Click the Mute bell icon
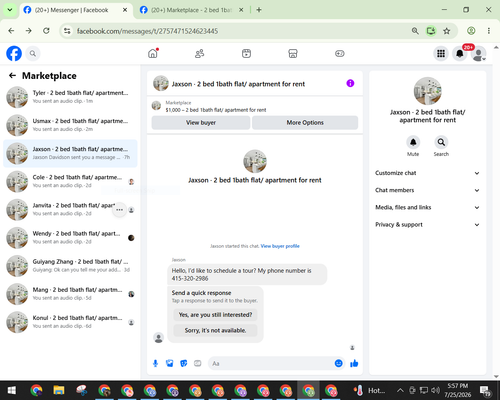 pos(413,142)
